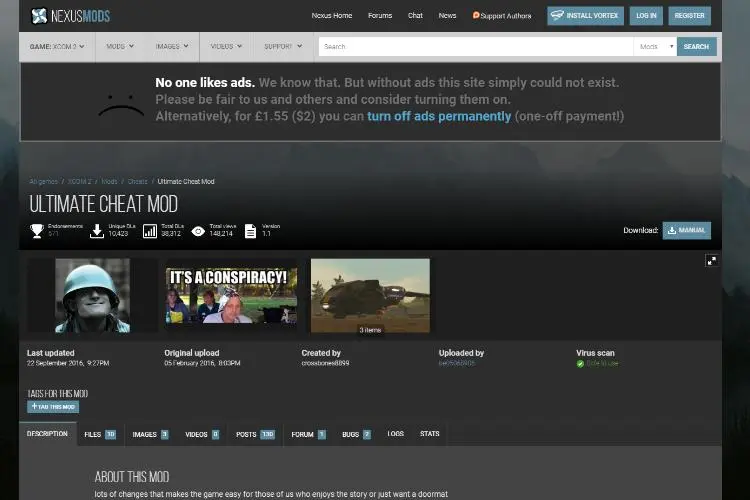Switch to the FILES tab
Viewport: 750px width, 500px height.
click(x=100, y=434)
